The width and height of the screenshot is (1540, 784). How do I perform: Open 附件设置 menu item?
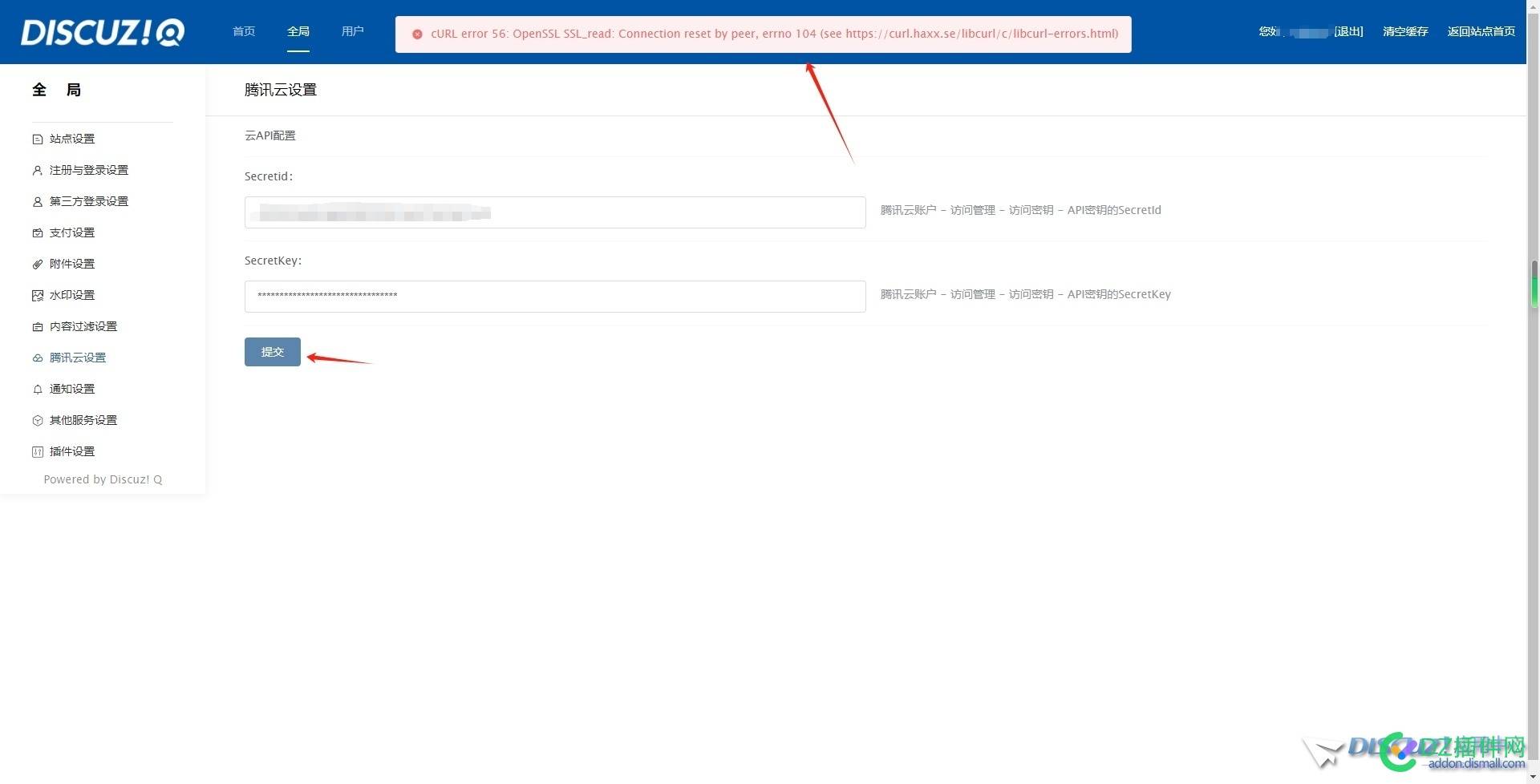pos(72,264)
